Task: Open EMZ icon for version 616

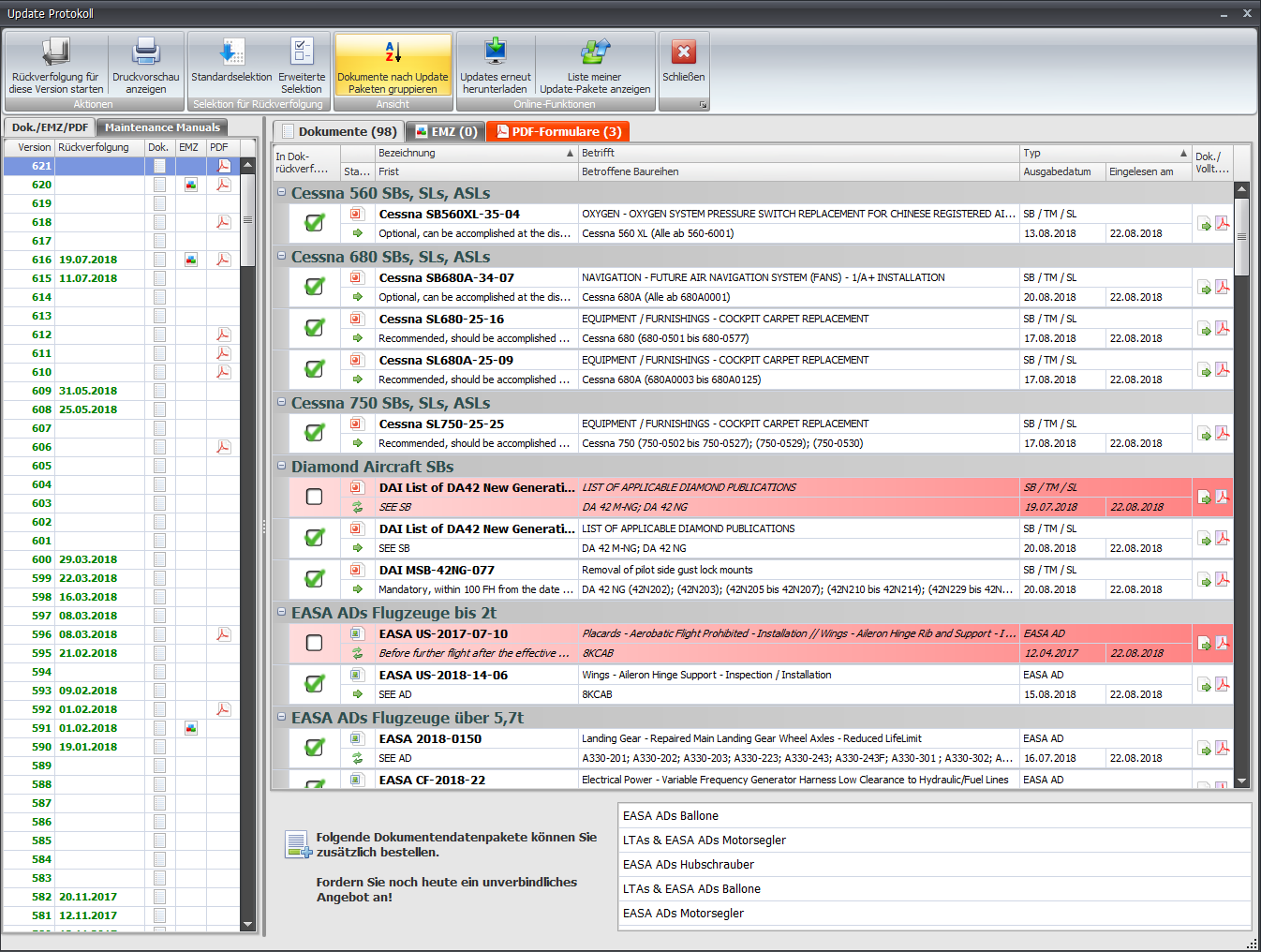Action: pos(191,260)
